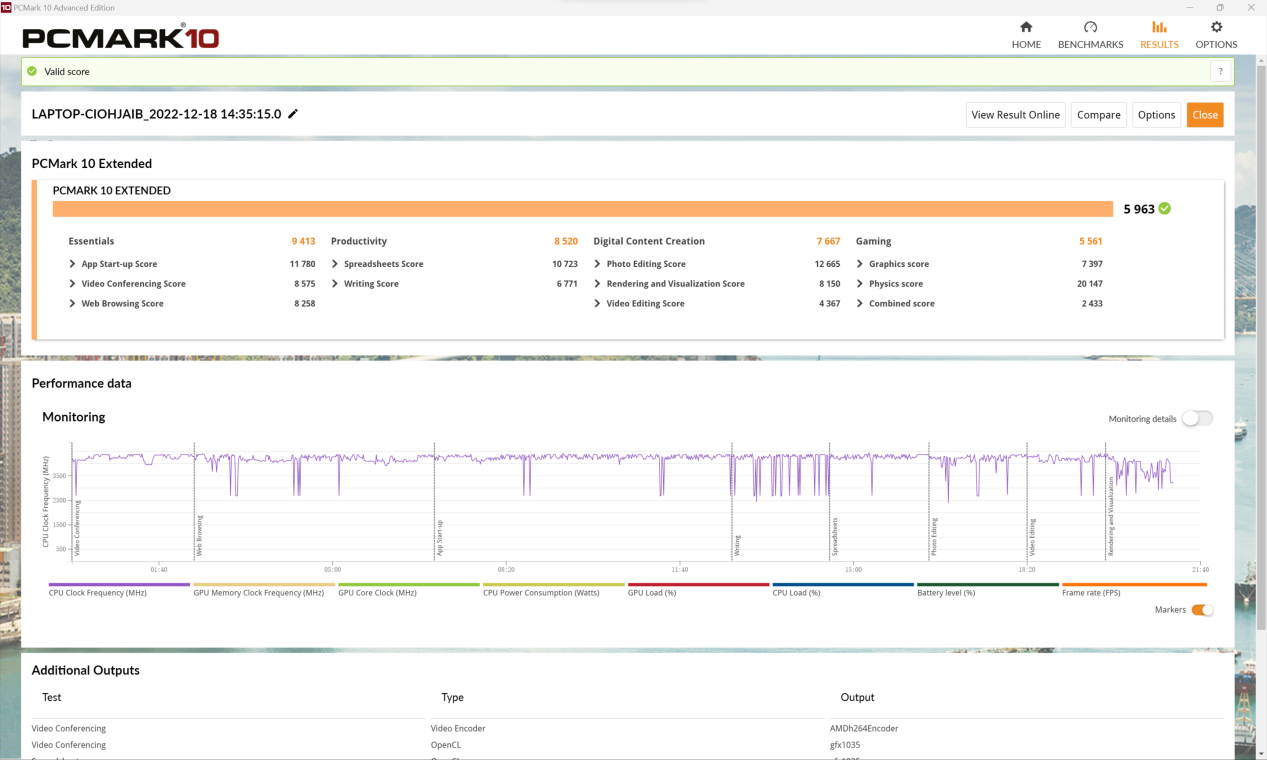Open the Benchmarks gauge icon
The height and width of the screenshot is (760, 1267).
pyautogui.click(x=1090, y=28)
